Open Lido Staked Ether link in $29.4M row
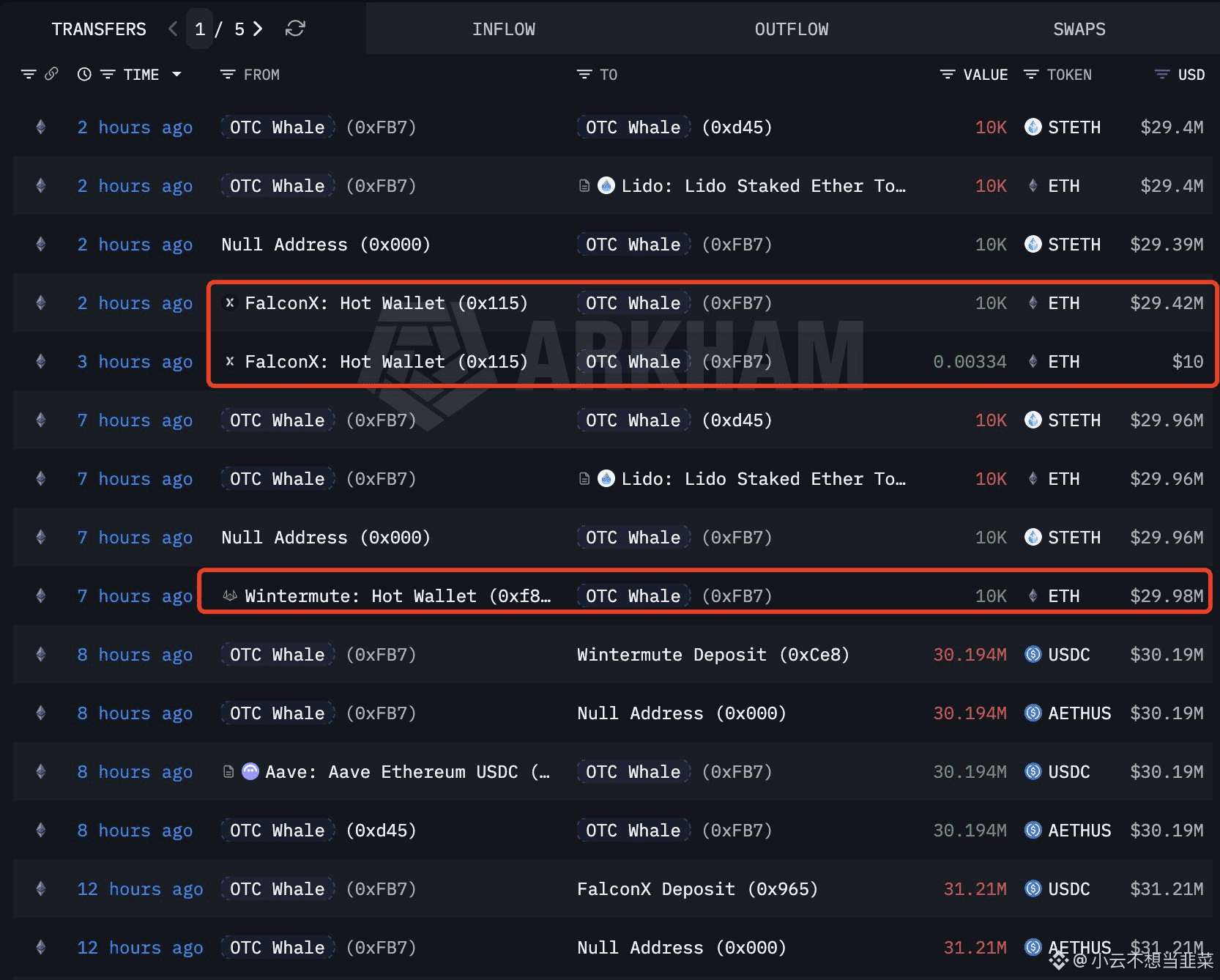The width and height of the screenshot is (1220, 980). [x=763, y=186]
